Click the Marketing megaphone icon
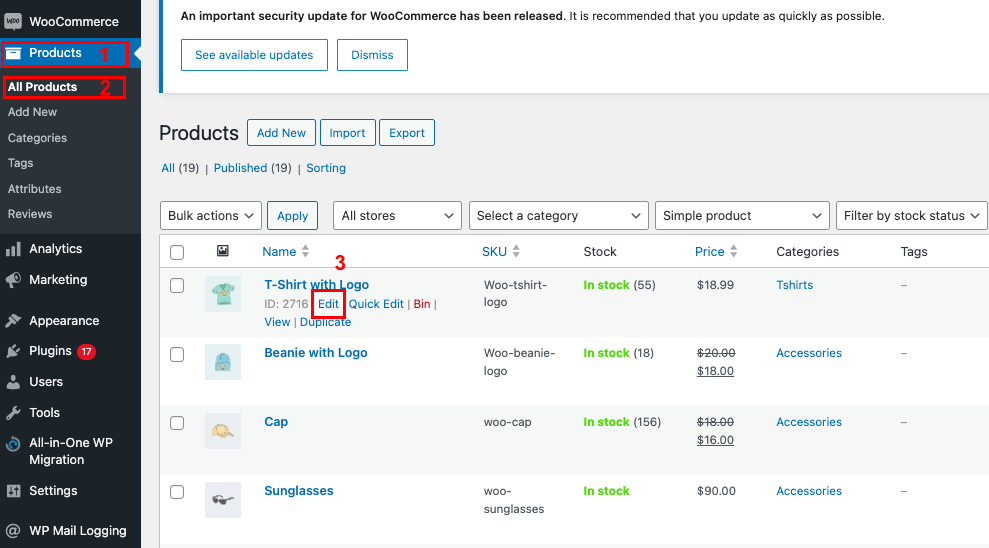The image size is (989, 548). pos(13,280)
